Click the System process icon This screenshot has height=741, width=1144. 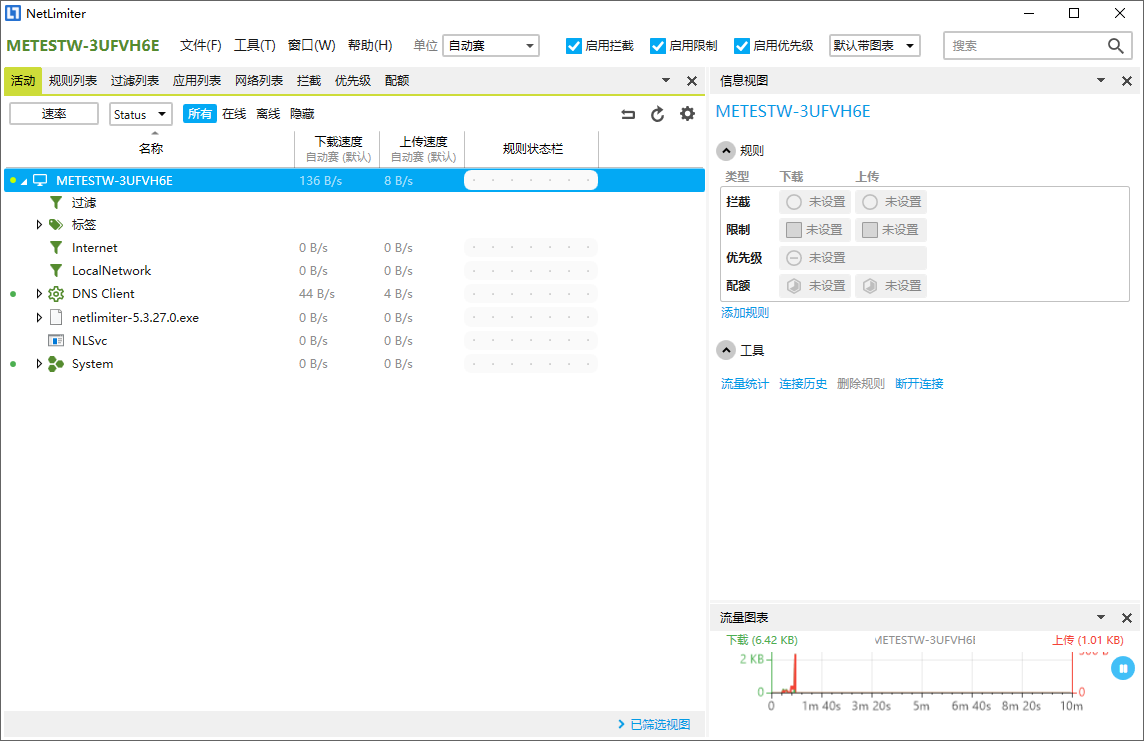56,364
